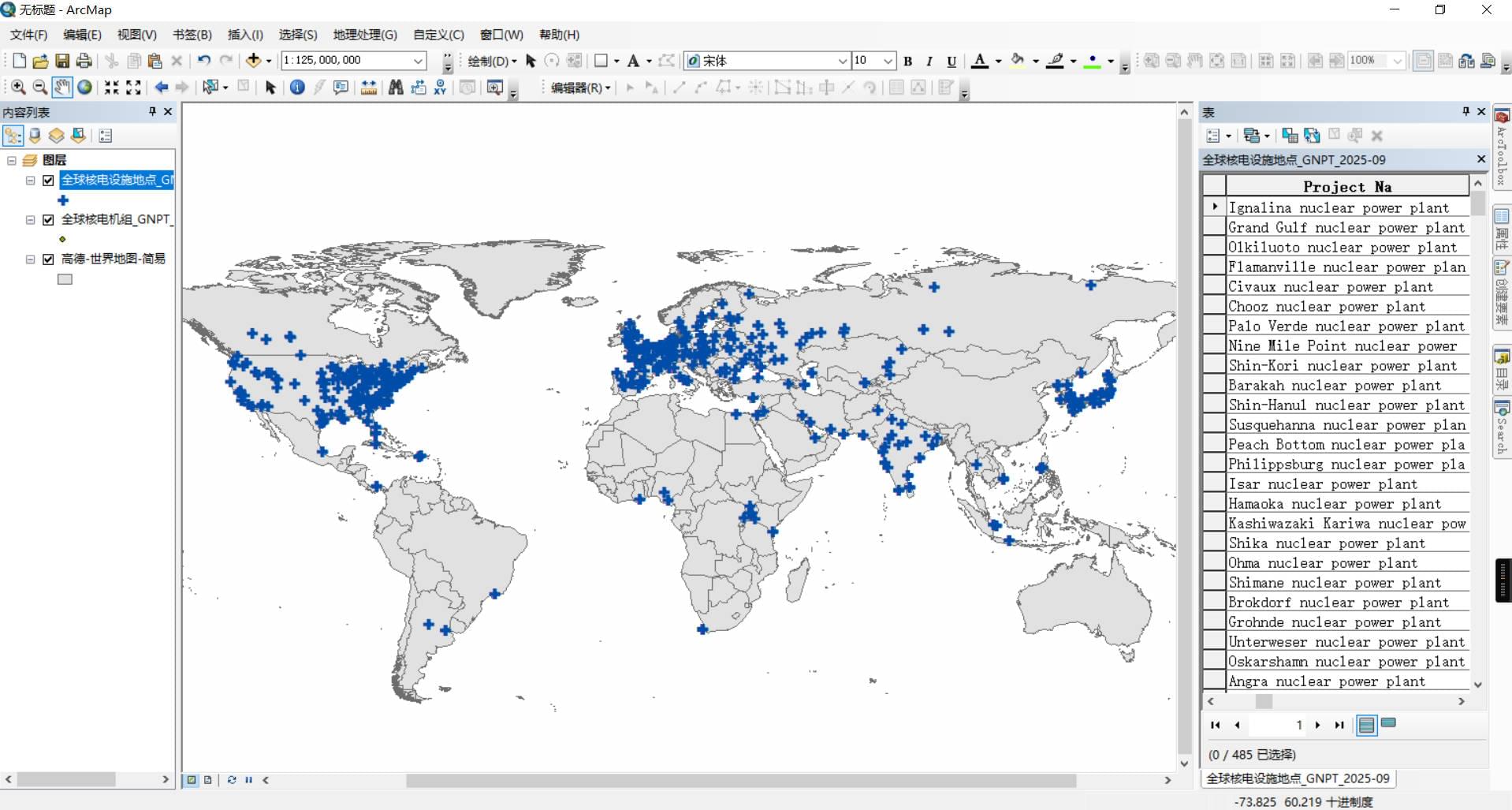
Task: Toggle Italic text formatting
Action: pyautogui.click(x=929, y=61)
